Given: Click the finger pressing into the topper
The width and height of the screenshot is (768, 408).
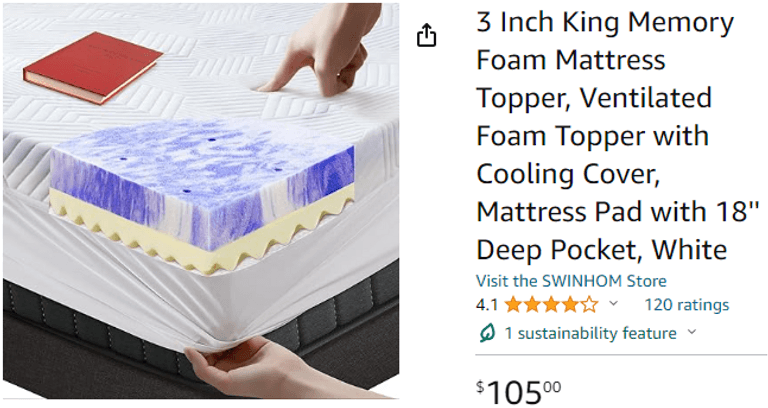Looking at the screenshot, I should click(325, 51).
